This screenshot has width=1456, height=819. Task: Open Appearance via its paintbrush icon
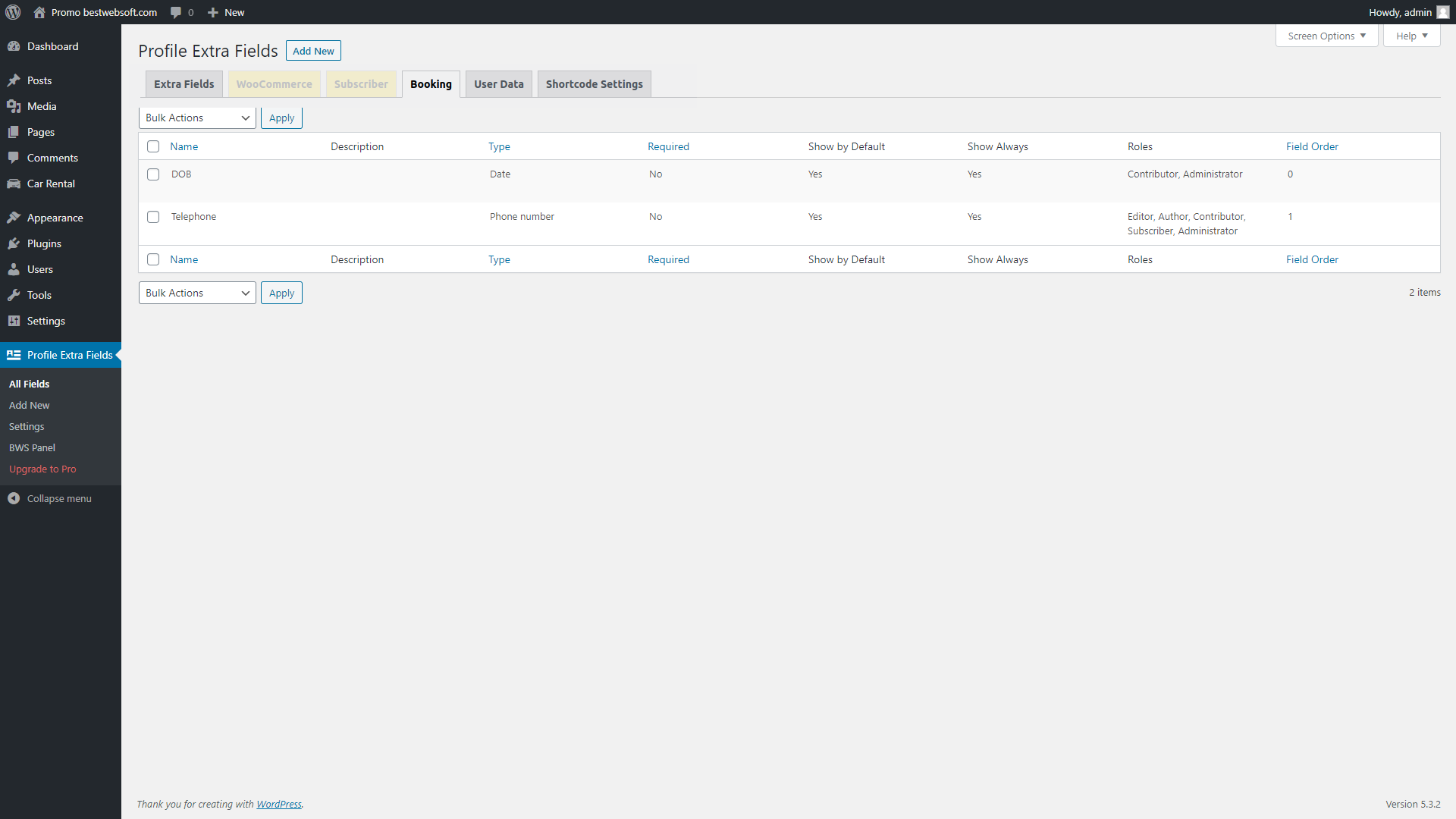(x=15, y=218)
